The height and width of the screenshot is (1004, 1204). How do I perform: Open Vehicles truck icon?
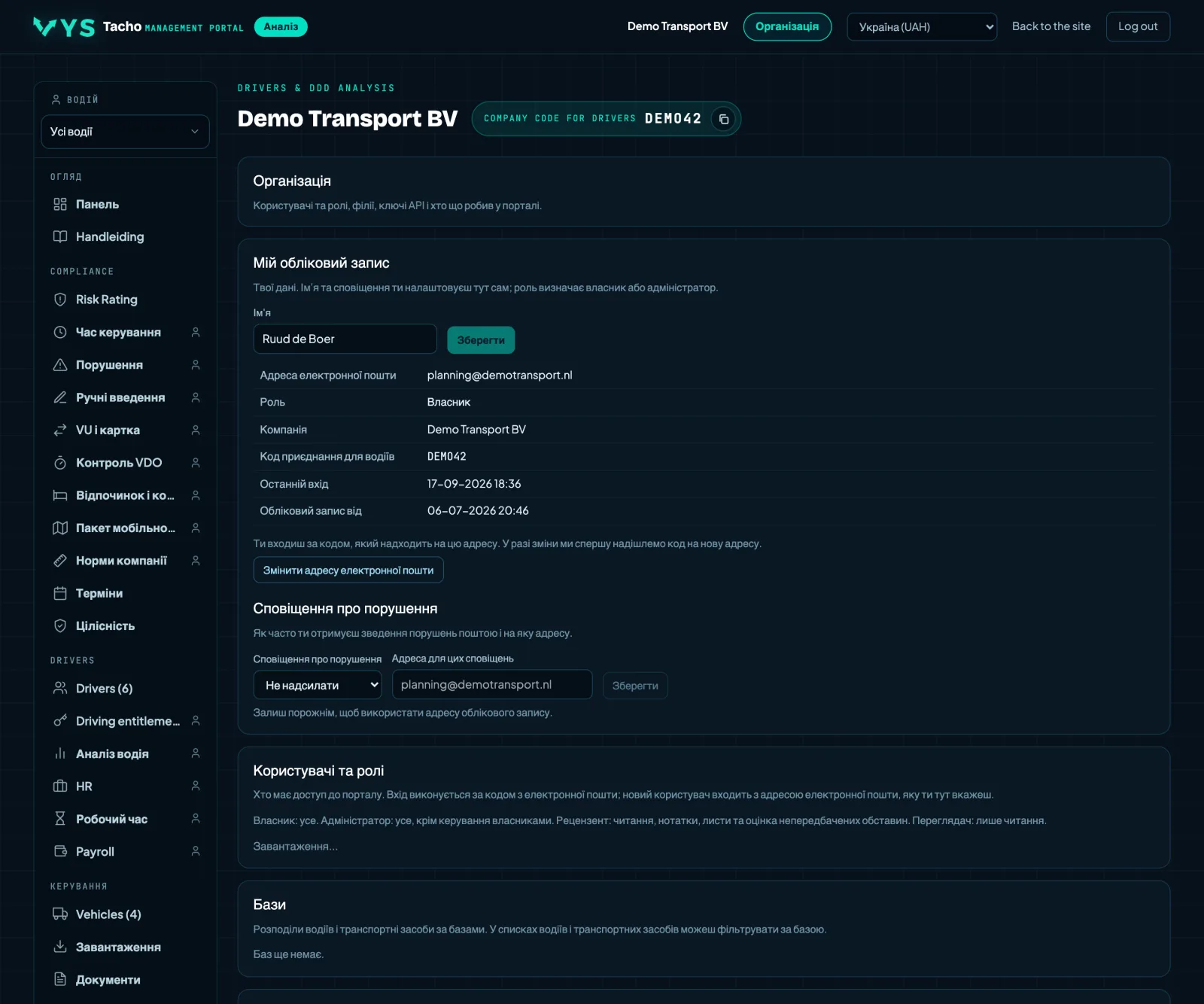tap(60, 914)
